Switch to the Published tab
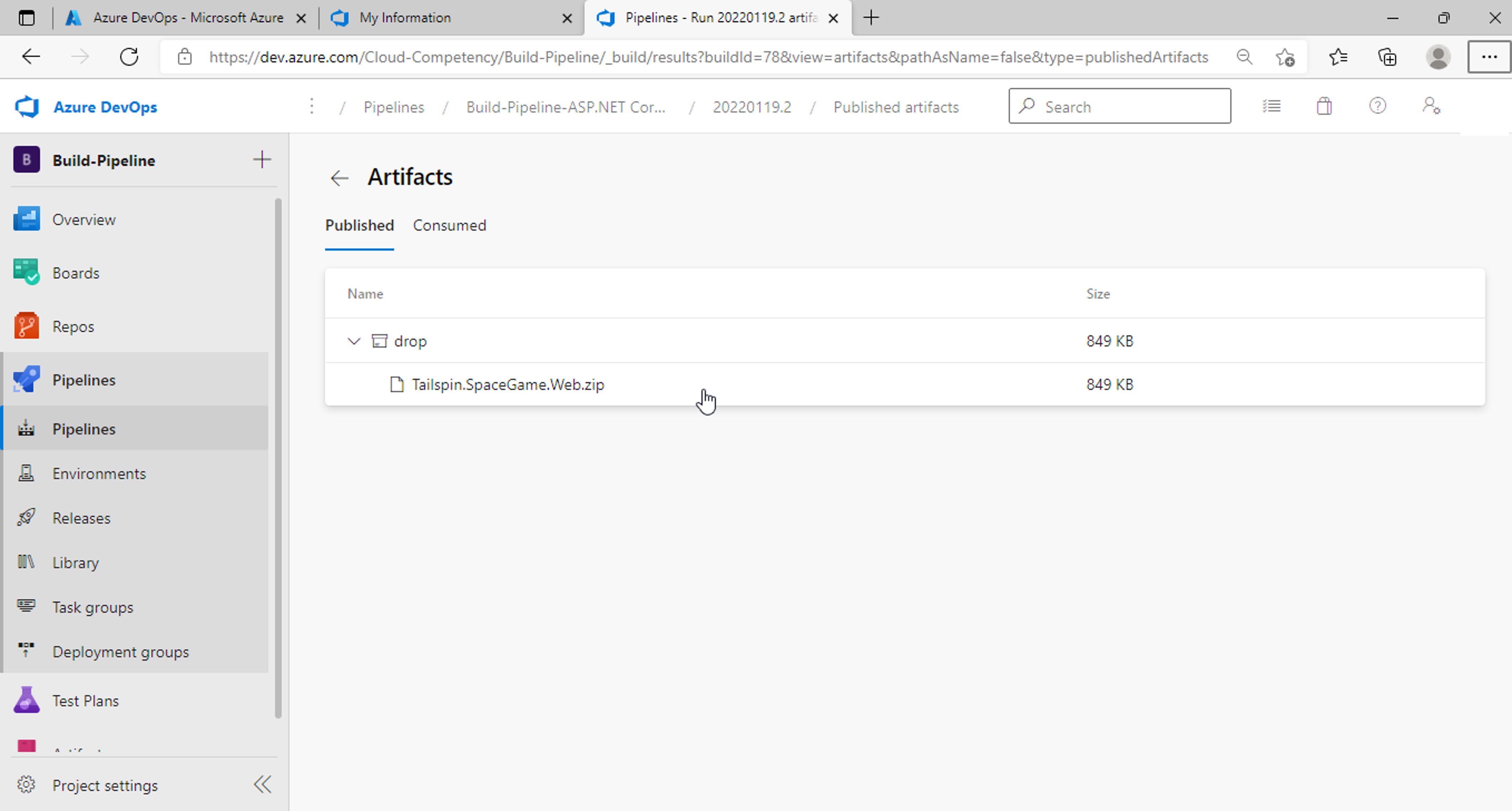 click(359, 225)
